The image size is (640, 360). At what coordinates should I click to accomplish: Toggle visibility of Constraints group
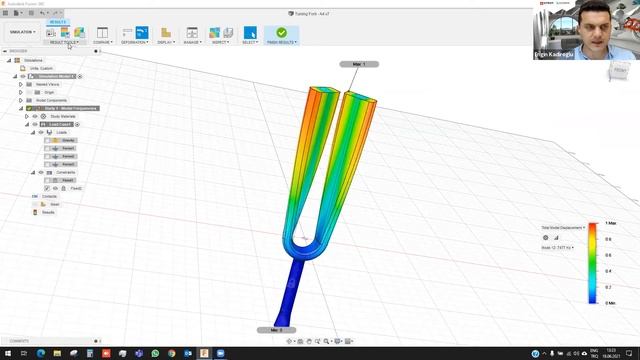tap(41, 172)
